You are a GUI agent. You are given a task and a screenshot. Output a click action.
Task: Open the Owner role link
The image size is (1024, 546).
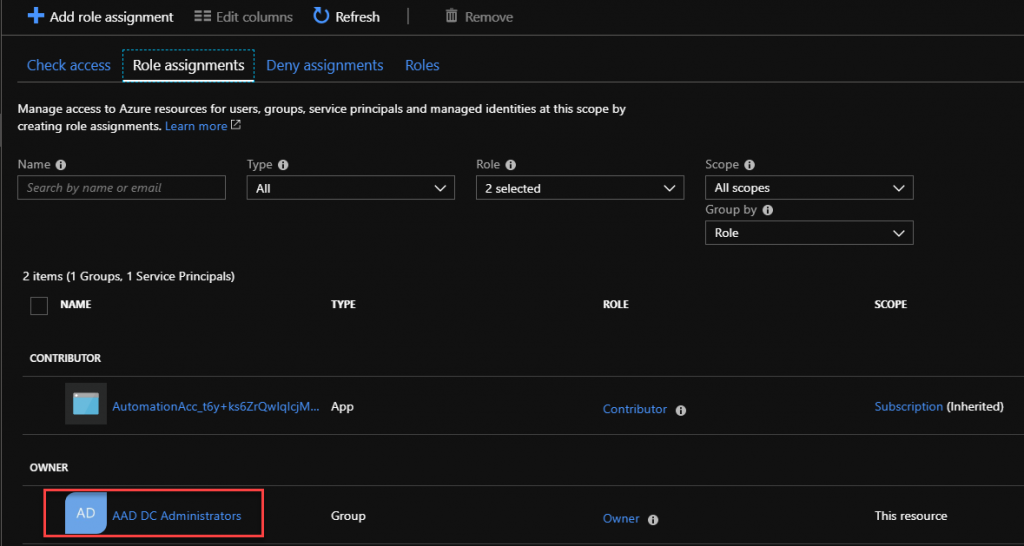pos(621,519)
